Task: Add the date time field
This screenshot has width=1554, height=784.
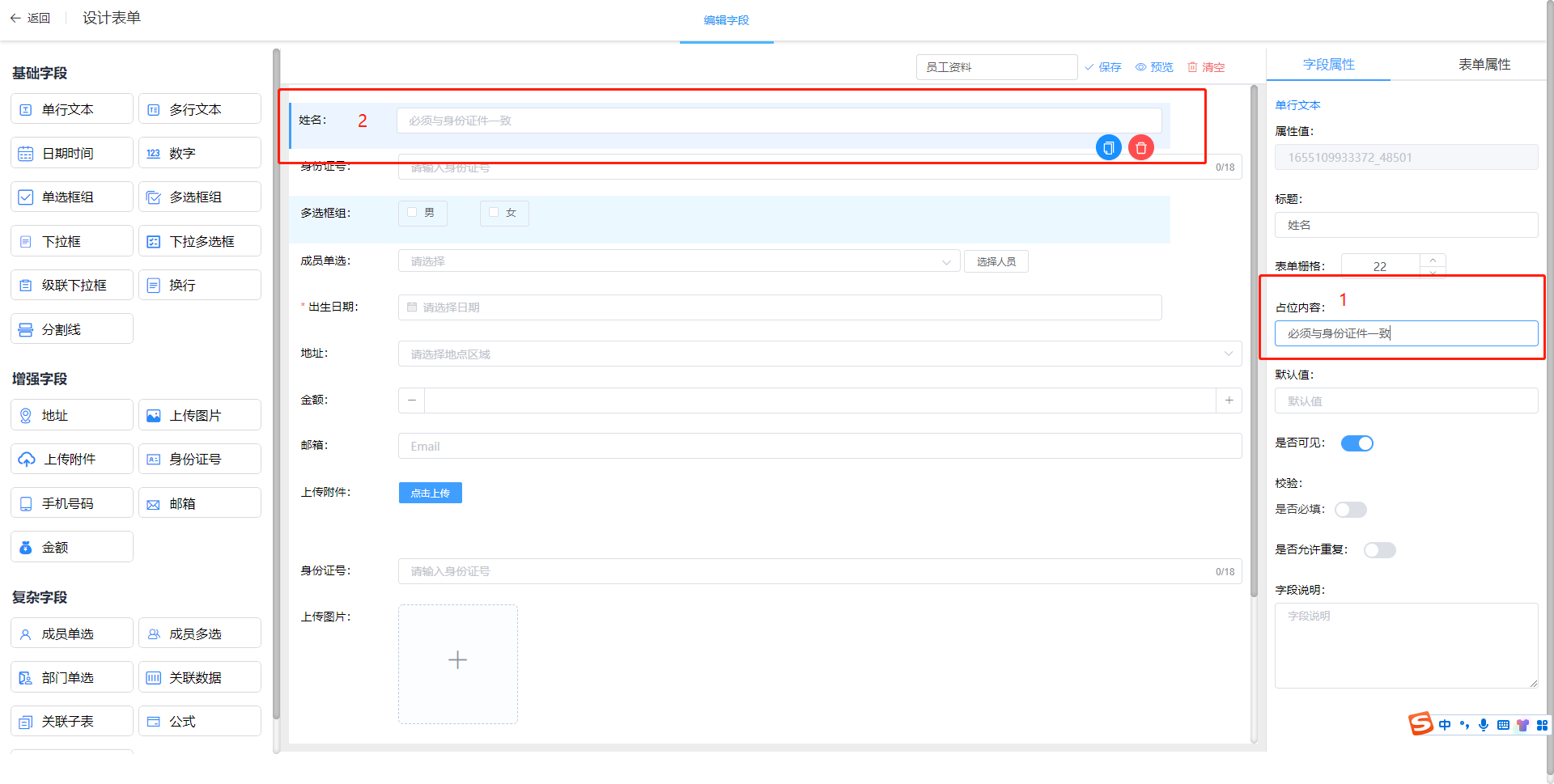Action: click(x=72, y=153)
